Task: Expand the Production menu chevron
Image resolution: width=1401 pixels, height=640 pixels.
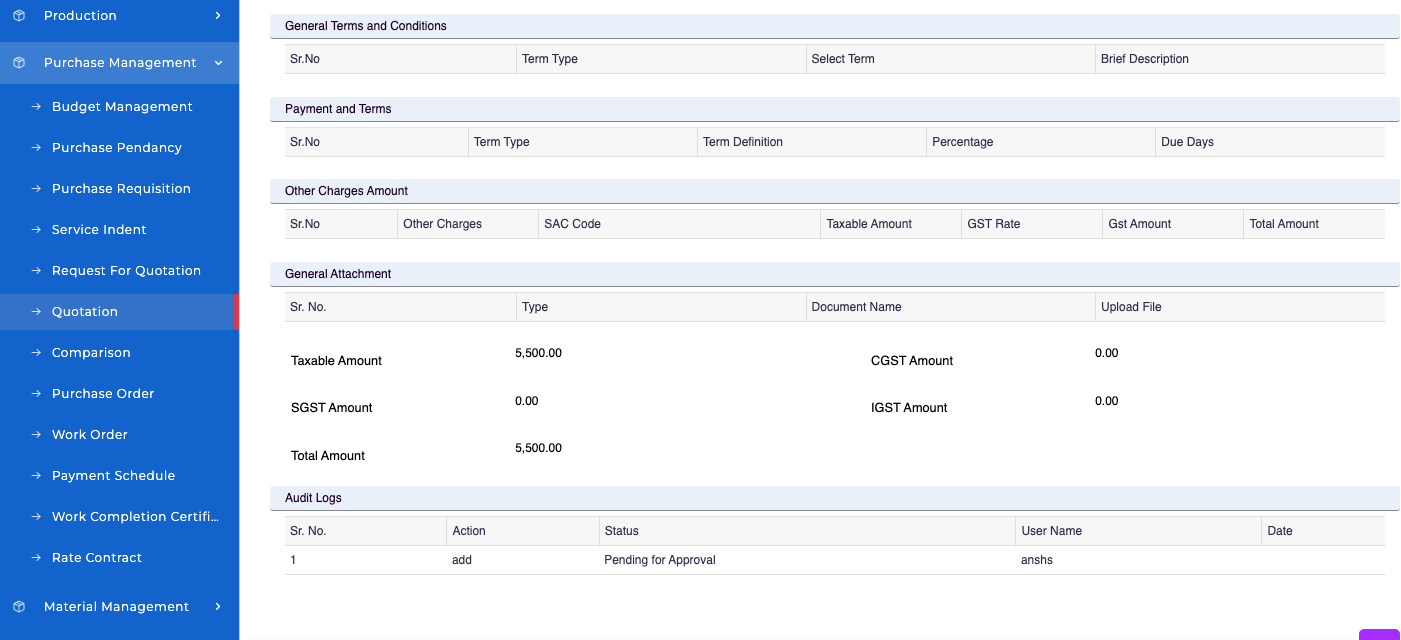Action: pyautogui.click(x=218, y=16)
